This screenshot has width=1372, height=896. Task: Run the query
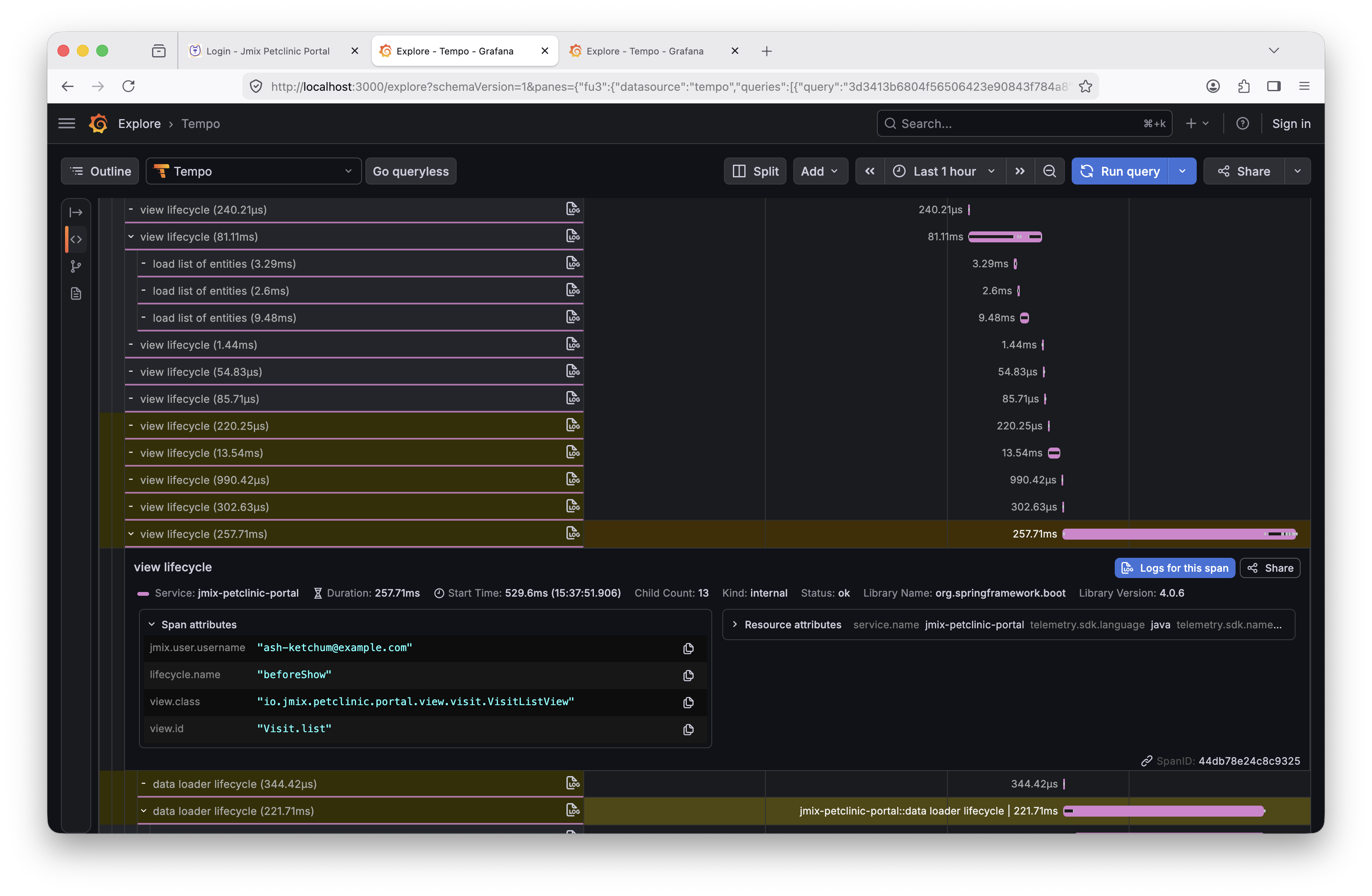point(1120,171)
